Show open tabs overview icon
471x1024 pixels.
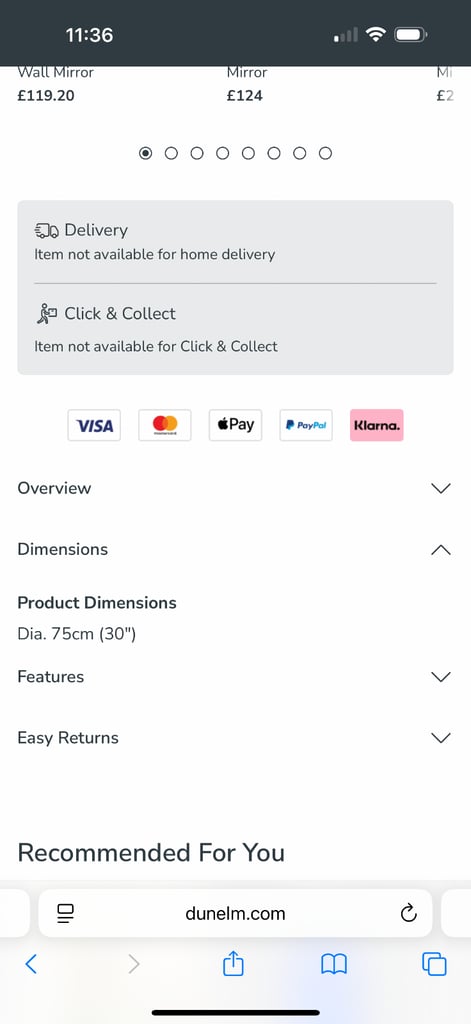(x=434, y=964)
